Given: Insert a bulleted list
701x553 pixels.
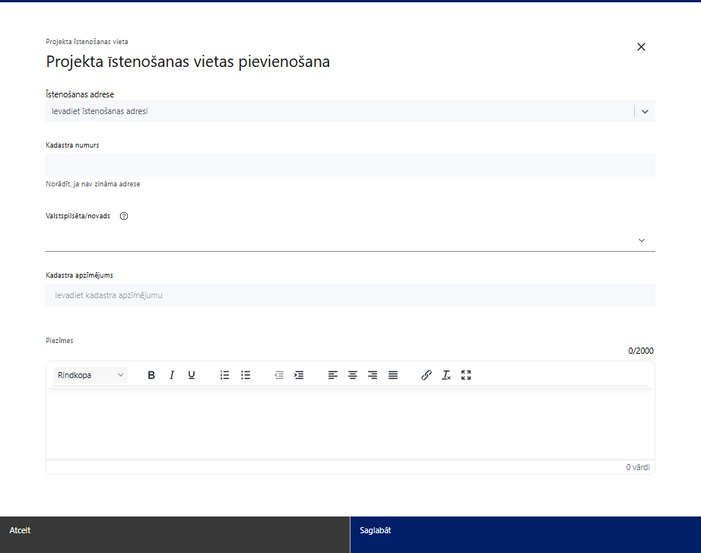Looking at the screenshot, I should (245, 375).
